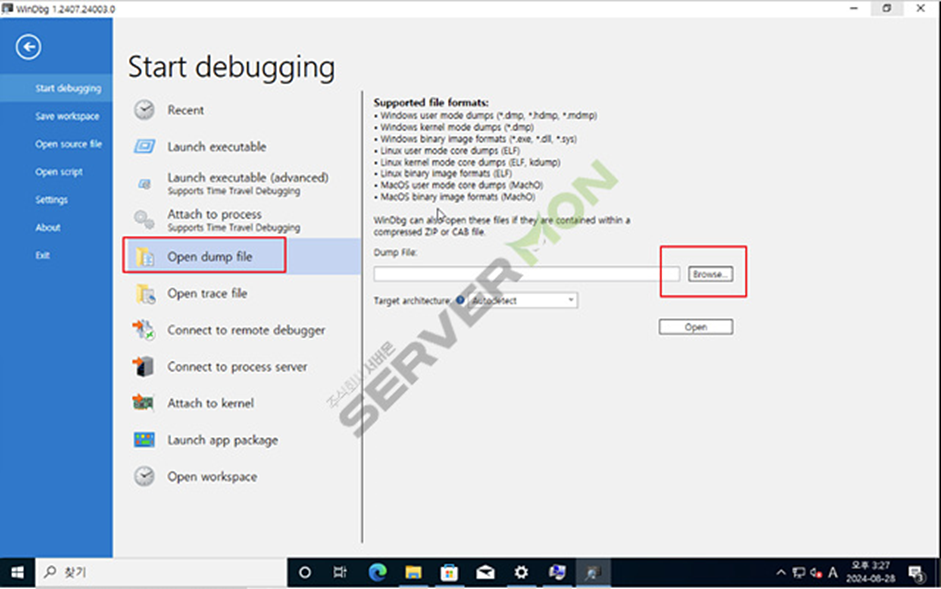Viewport: 941px width, 589px height.
Task: Choose Launch executable option text
Action: (x=217, y=146)
